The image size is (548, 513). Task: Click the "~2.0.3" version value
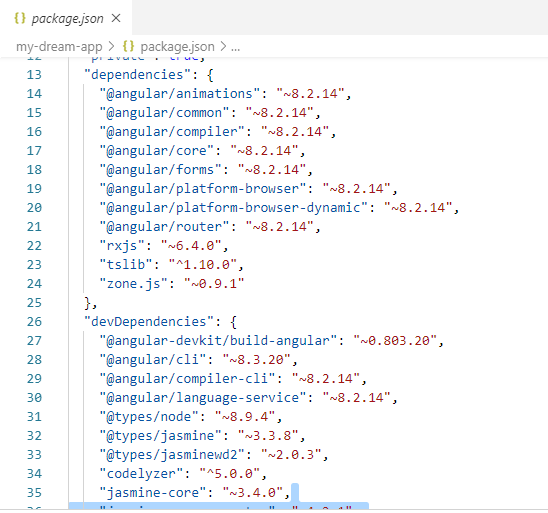(291, 455)
